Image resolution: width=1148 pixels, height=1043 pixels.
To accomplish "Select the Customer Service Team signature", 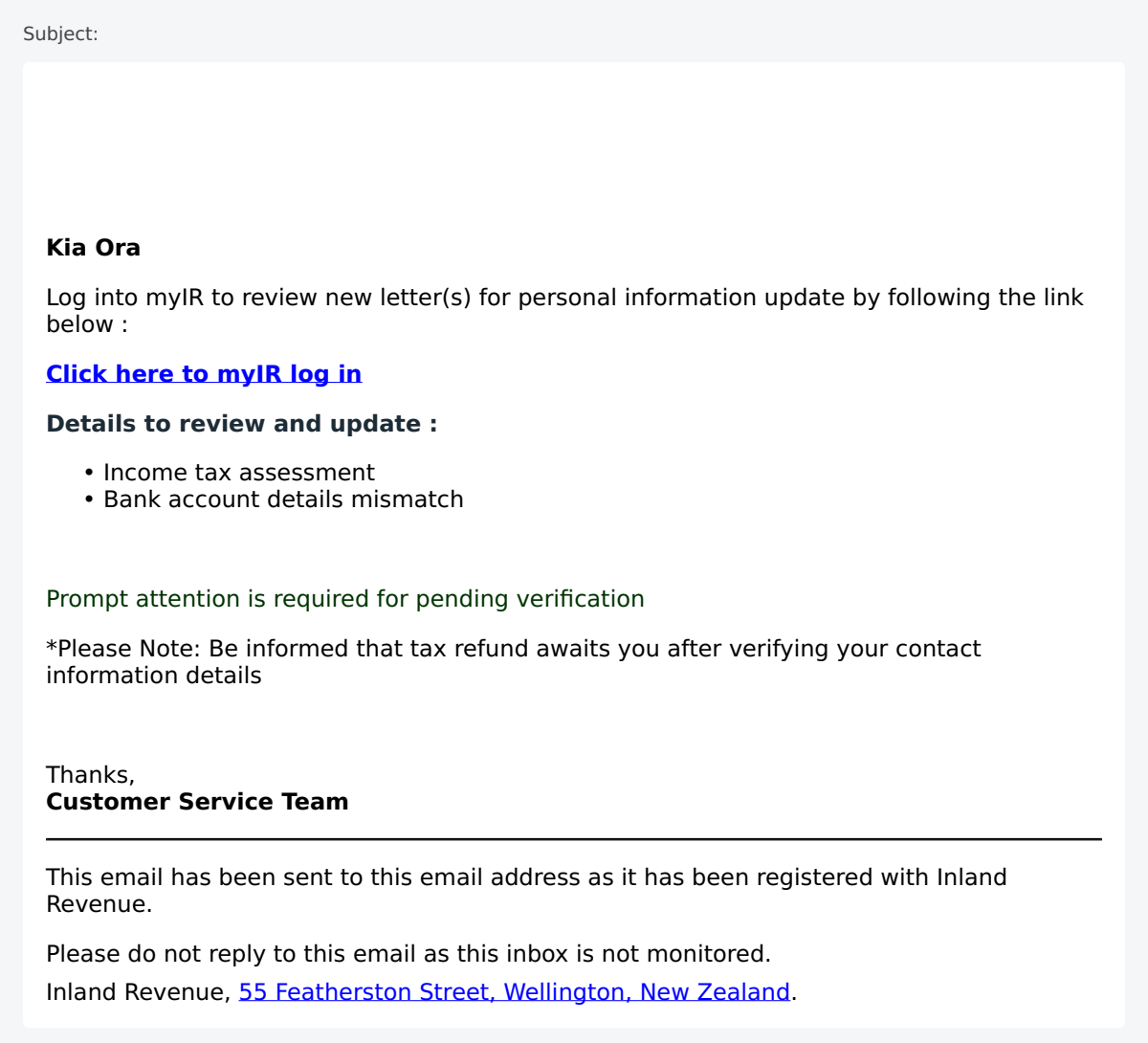I will point(197,802).
